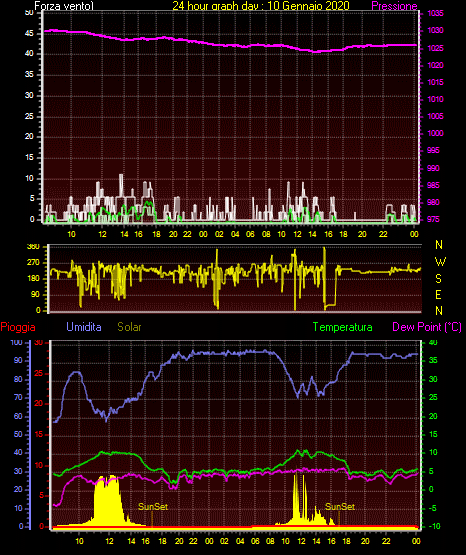Click the 1010 pressure axis value
Image resolution: width=466 pixels, height=555 pixels.
click(435, 99)
